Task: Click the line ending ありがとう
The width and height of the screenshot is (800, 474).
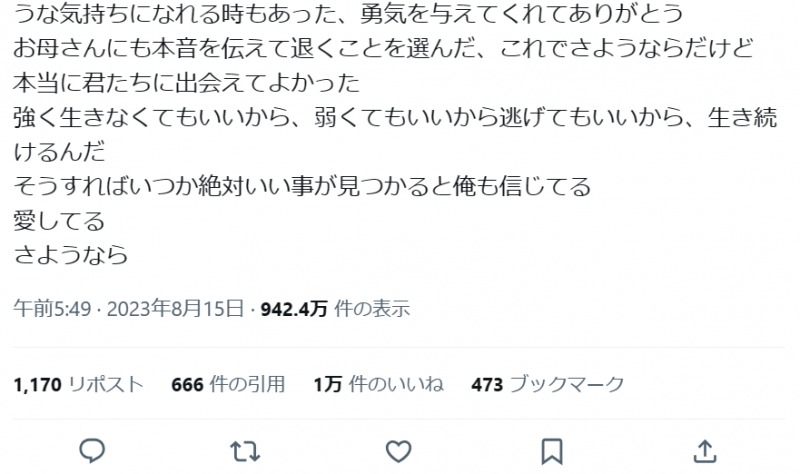Action: pos(348,13)
